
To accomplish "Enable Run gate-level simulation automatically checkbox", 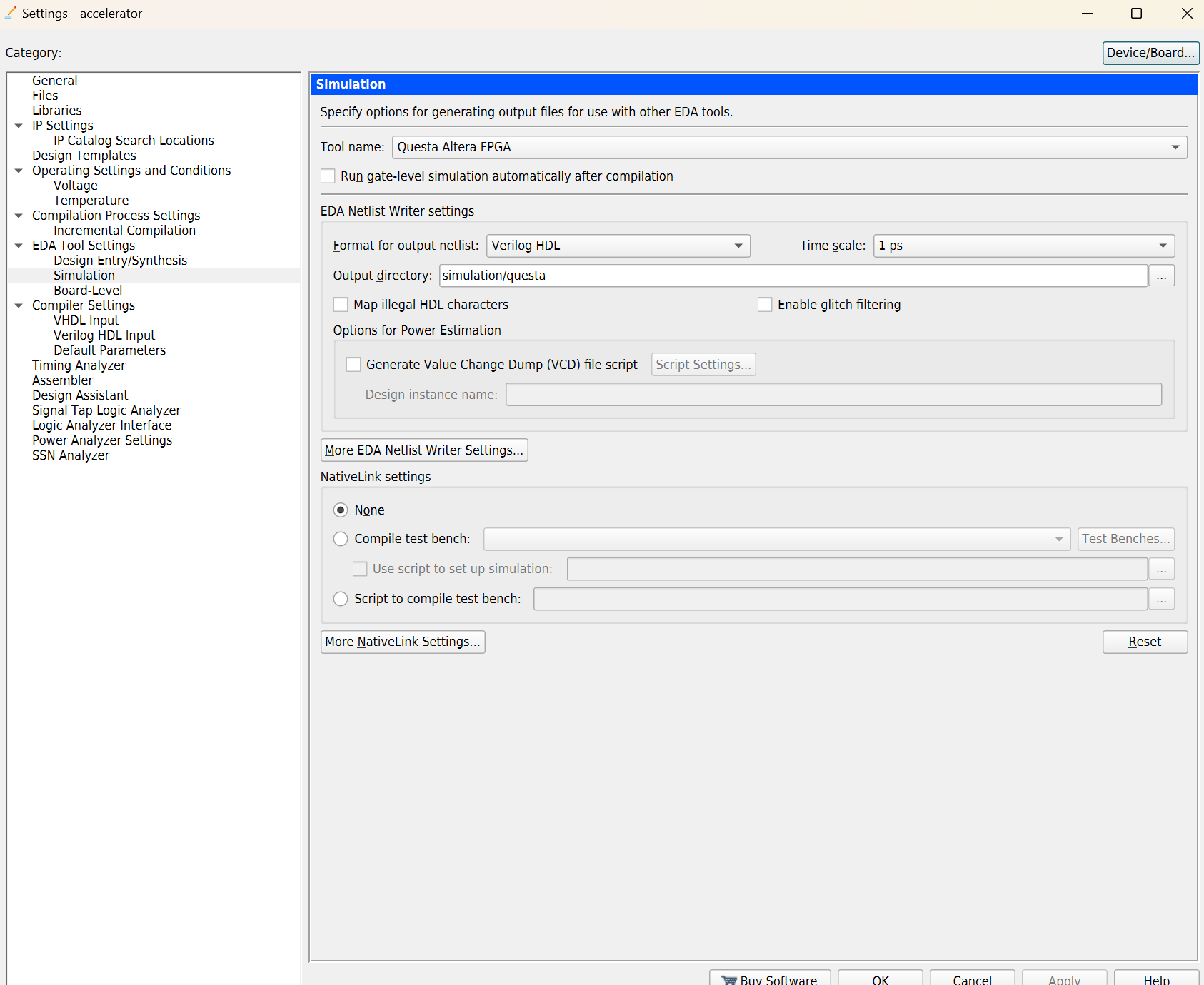I will [328, 176].
